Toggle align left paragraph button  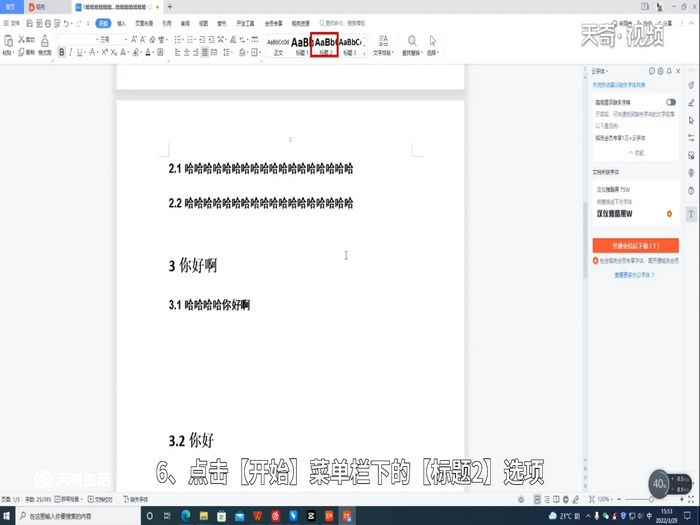coord(177,52)
